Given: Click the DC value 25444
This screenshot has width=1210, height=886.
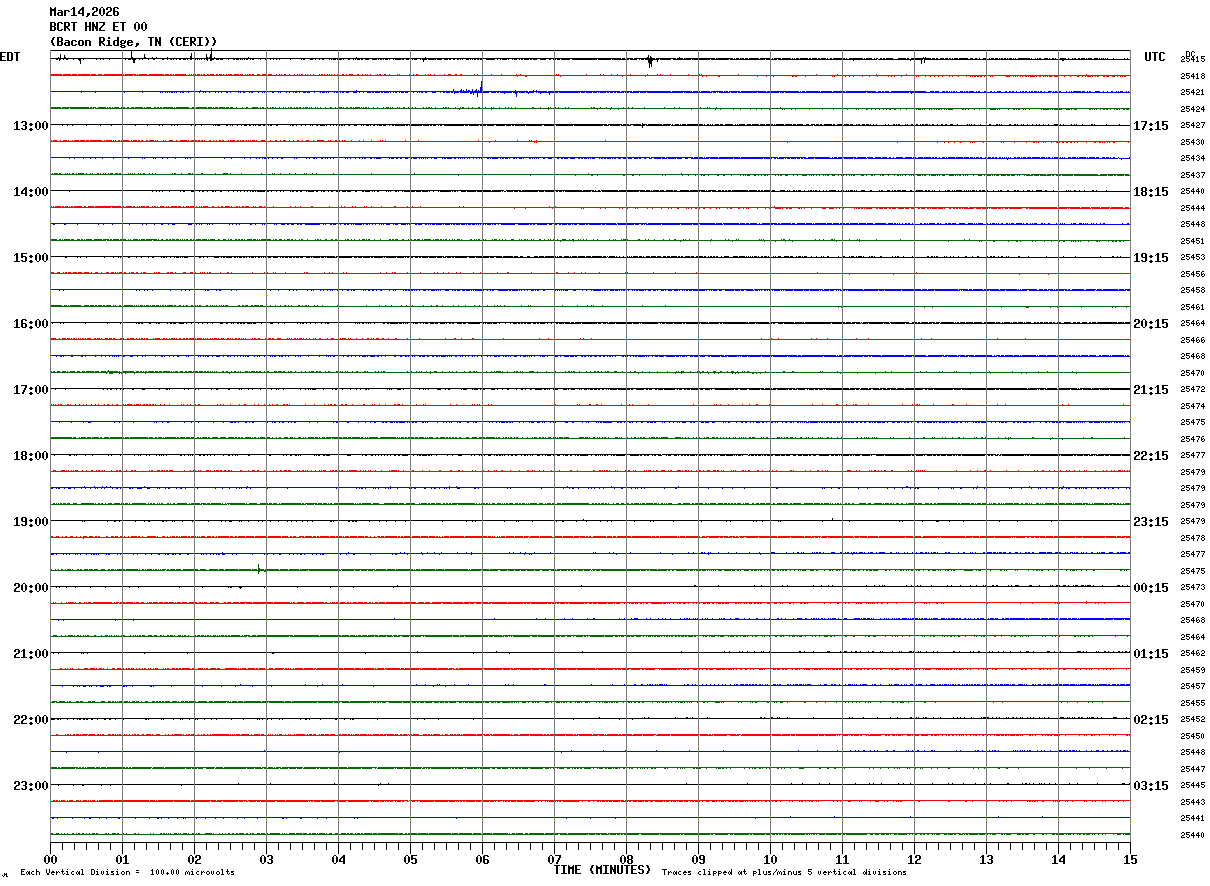Looking at the screenshot, I should [x=1192, y=208].
